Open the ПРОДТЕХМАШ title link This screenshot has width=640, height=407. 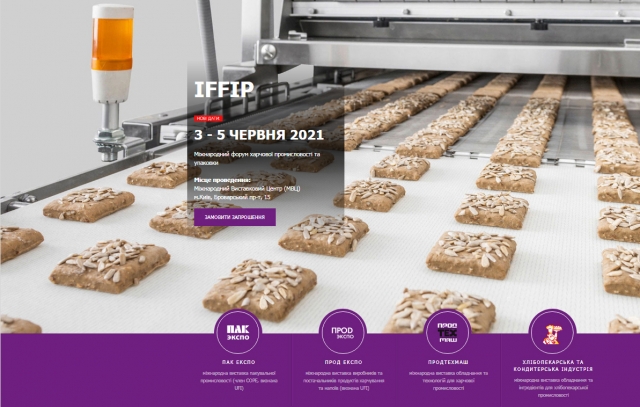448,362
